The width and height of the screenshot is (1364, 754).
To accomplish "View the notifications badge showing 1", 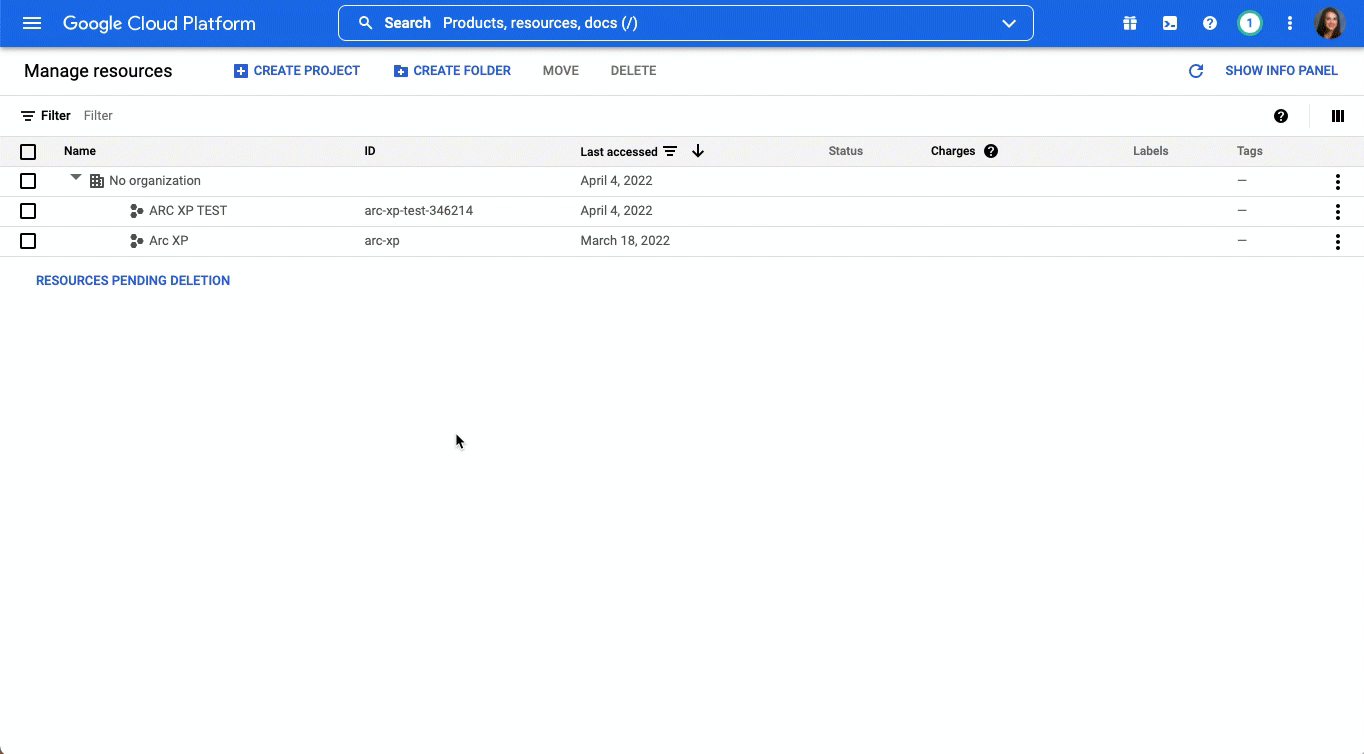I will point(1249,23).
